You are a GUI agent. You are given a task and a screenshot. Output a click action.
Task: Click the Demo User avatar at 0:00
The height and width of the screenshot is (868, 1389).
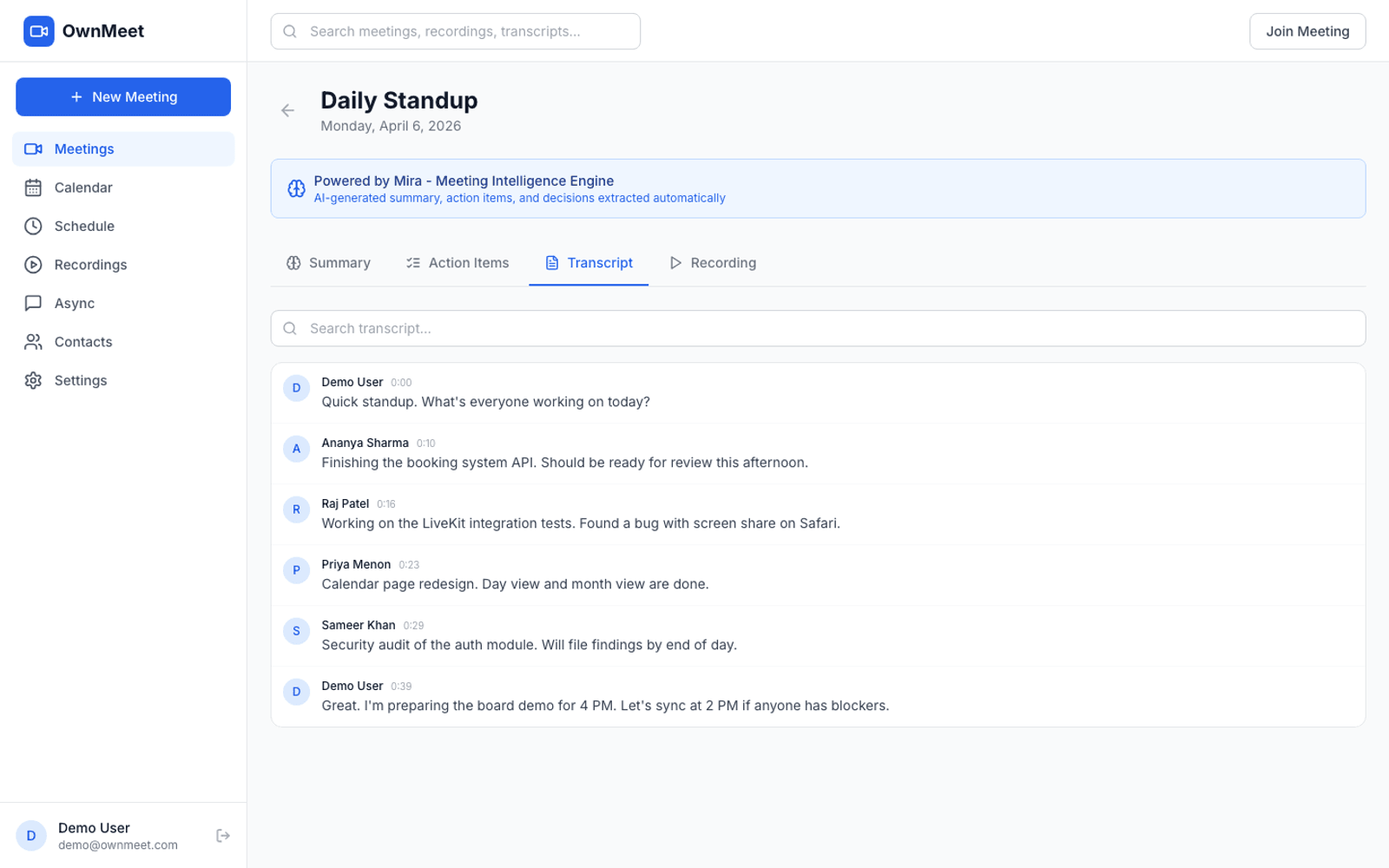(x=297, y=388)
